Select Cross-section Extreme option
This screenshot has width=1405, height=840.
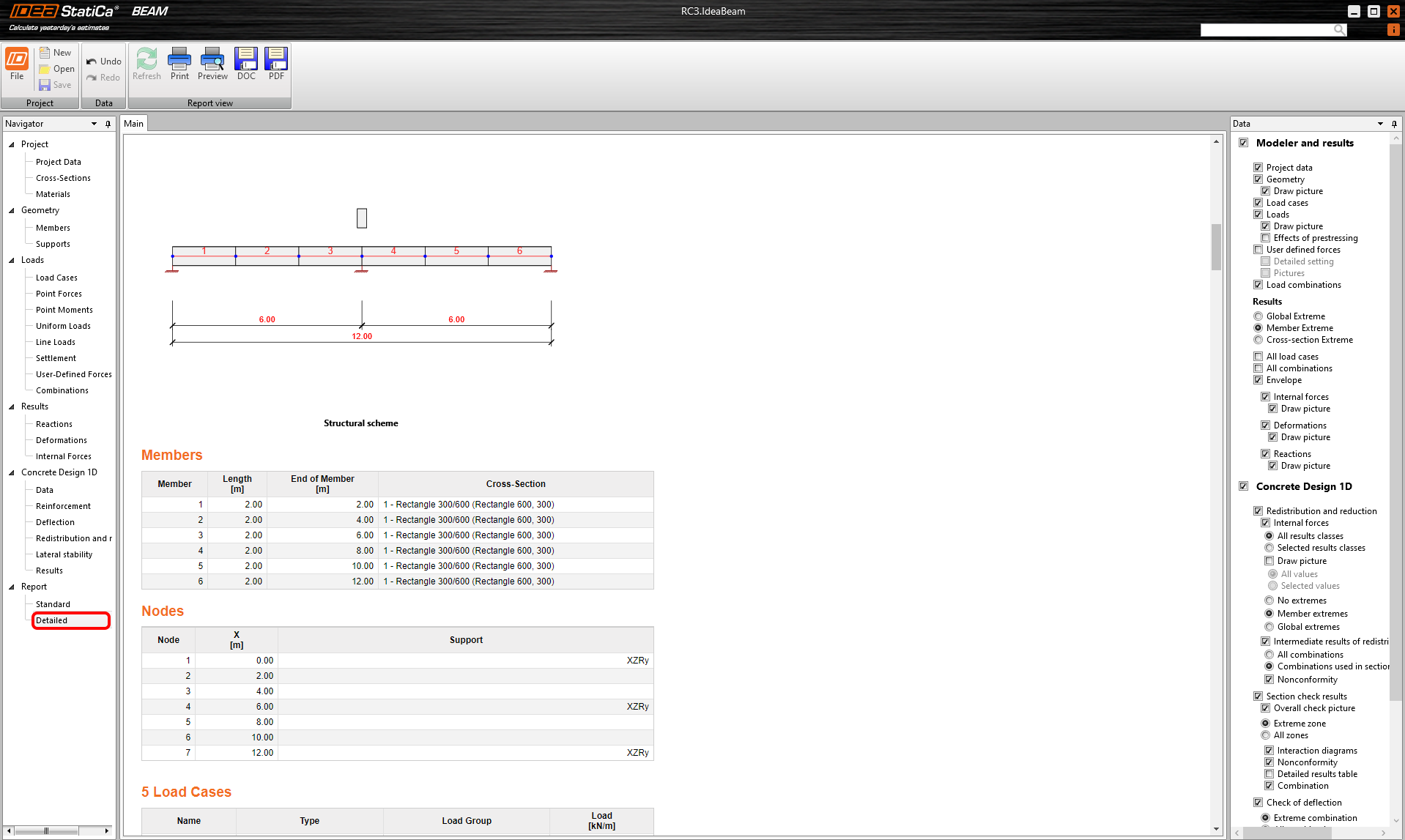click(x=1258, y=340)
